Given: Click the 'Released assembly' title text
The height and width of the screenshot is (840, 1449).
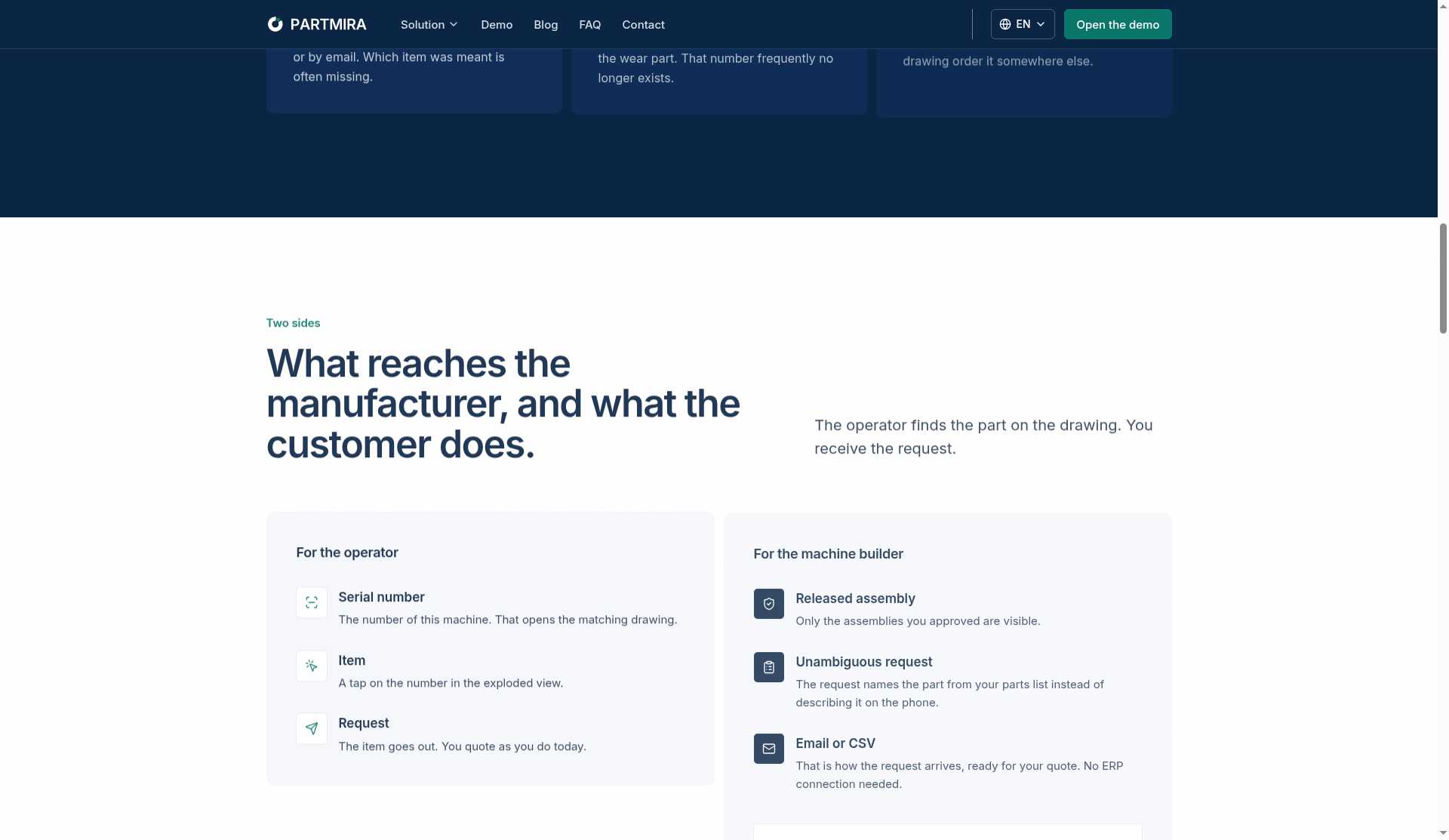Looking at the screenshot, I should pyautogui.click(x=855, y=598).
